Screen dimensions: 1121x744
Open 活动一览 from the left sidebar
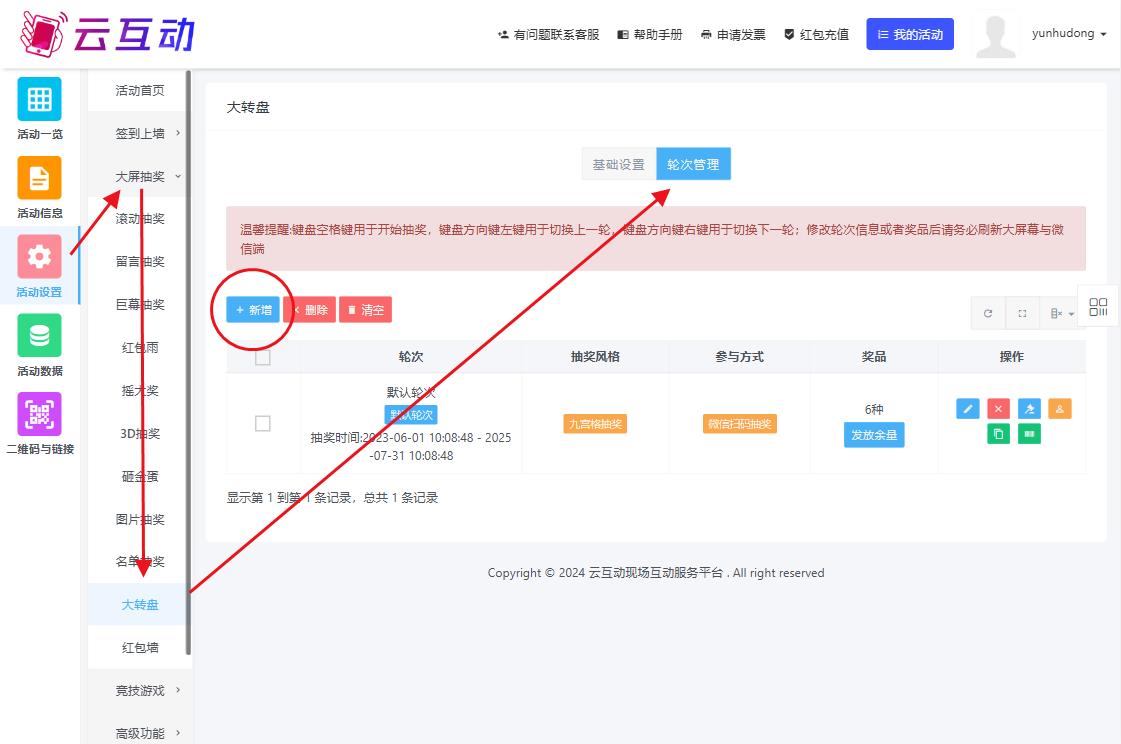39,109
